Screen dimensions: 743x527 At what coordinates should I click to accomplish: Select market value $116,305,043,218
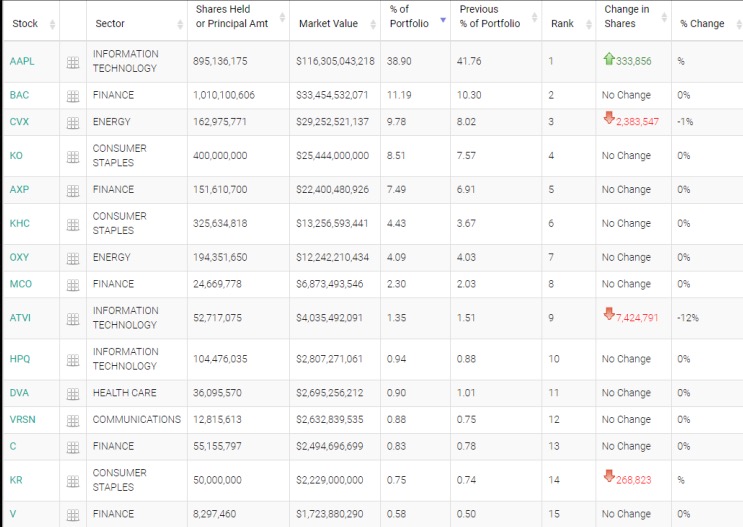point(335,61)
